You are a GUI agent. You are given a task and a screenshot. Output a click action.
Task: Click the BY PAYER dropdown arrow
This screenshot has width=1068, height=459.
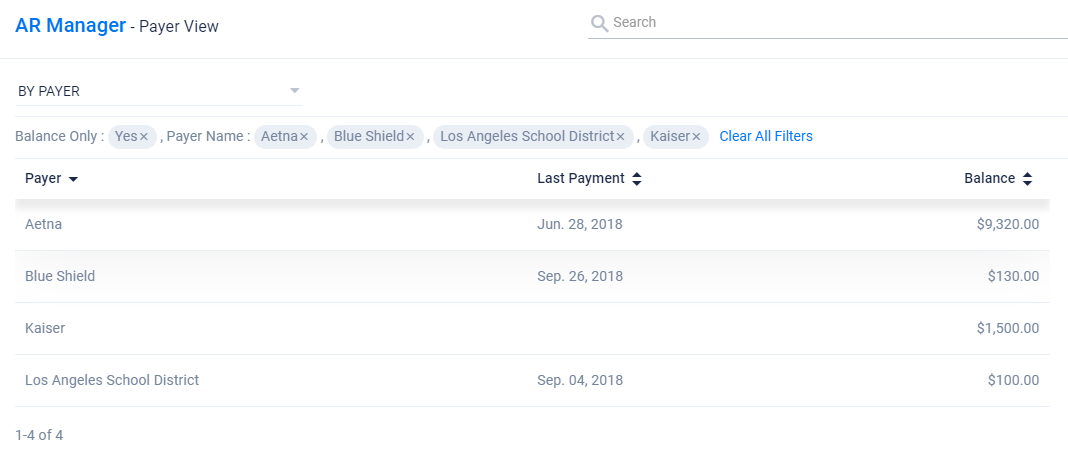(x=294, y=91)
